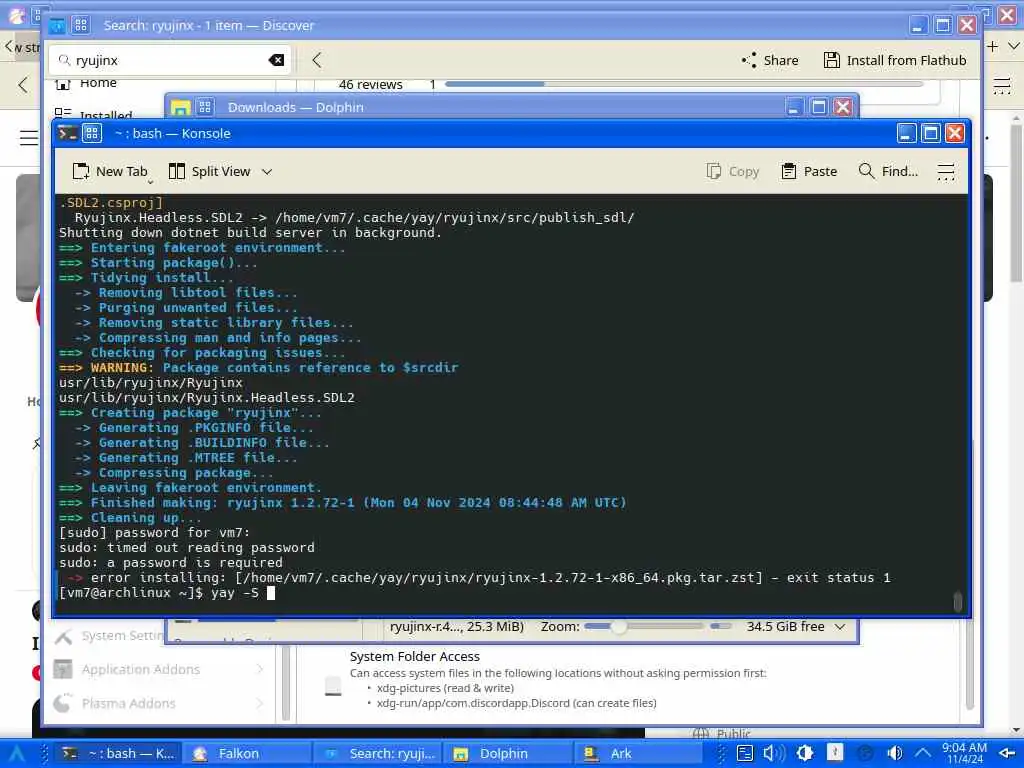Click Share in Discover
The height and width of the screenshot is (768, 1024).
pyautogui.click(x=770, y=60)
